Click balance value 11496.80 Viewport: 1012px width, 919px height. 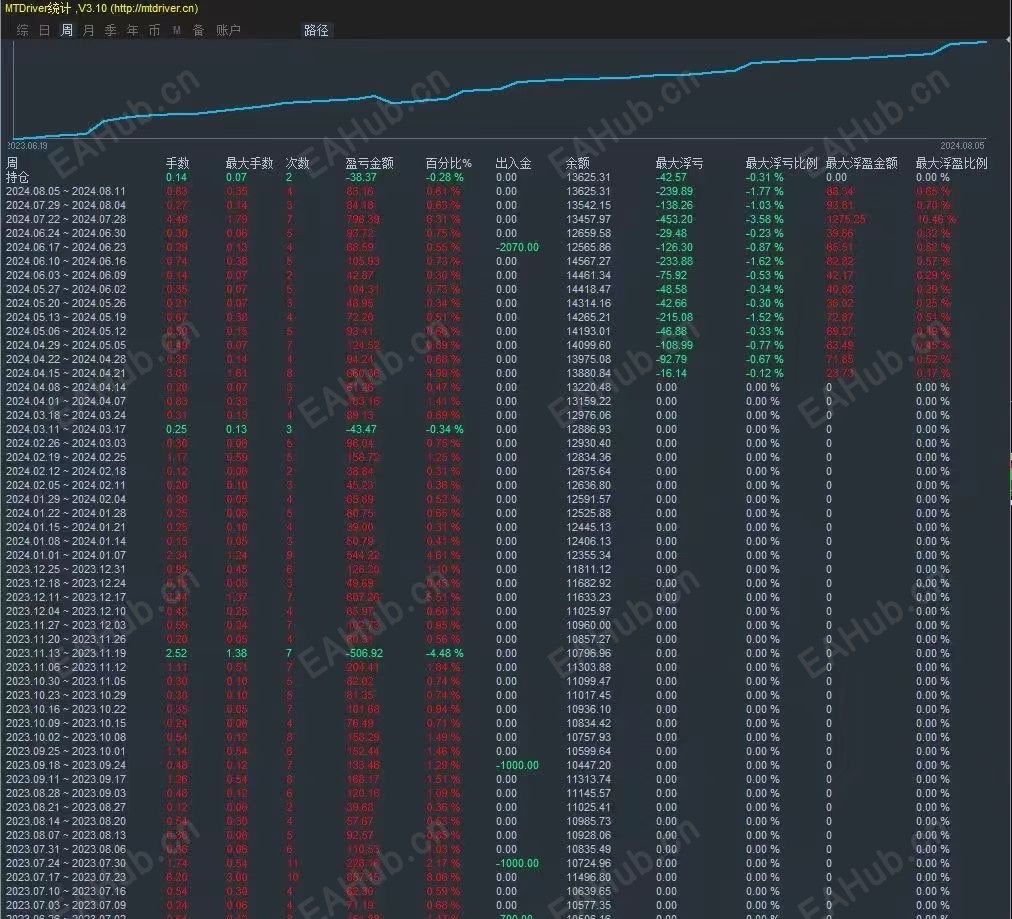[589, 877]
